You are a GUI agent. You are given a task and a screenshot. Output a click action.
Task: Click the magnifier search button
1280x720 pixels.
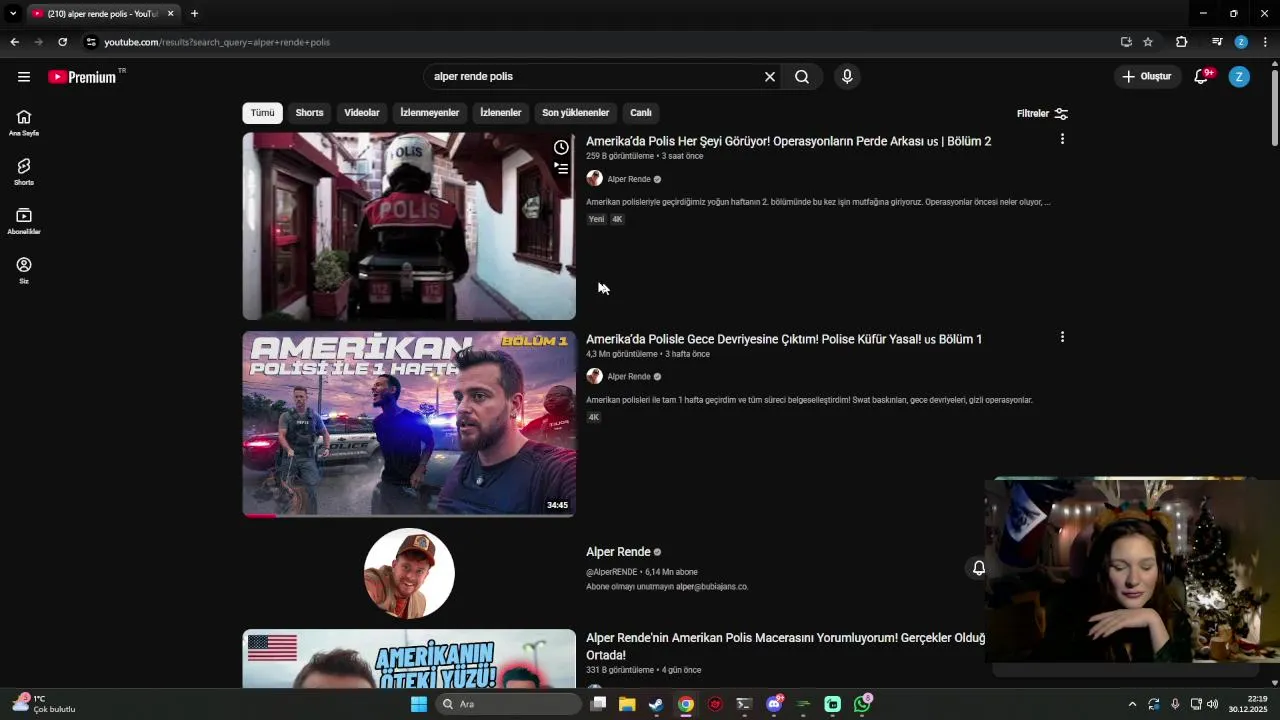[x=802, y=77]
